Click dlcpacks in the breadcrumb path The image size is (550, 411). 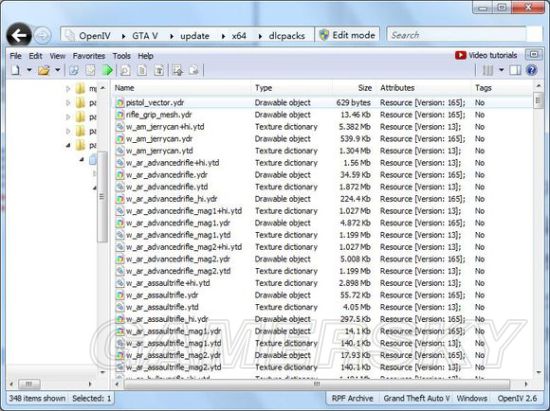coord(287,36)
